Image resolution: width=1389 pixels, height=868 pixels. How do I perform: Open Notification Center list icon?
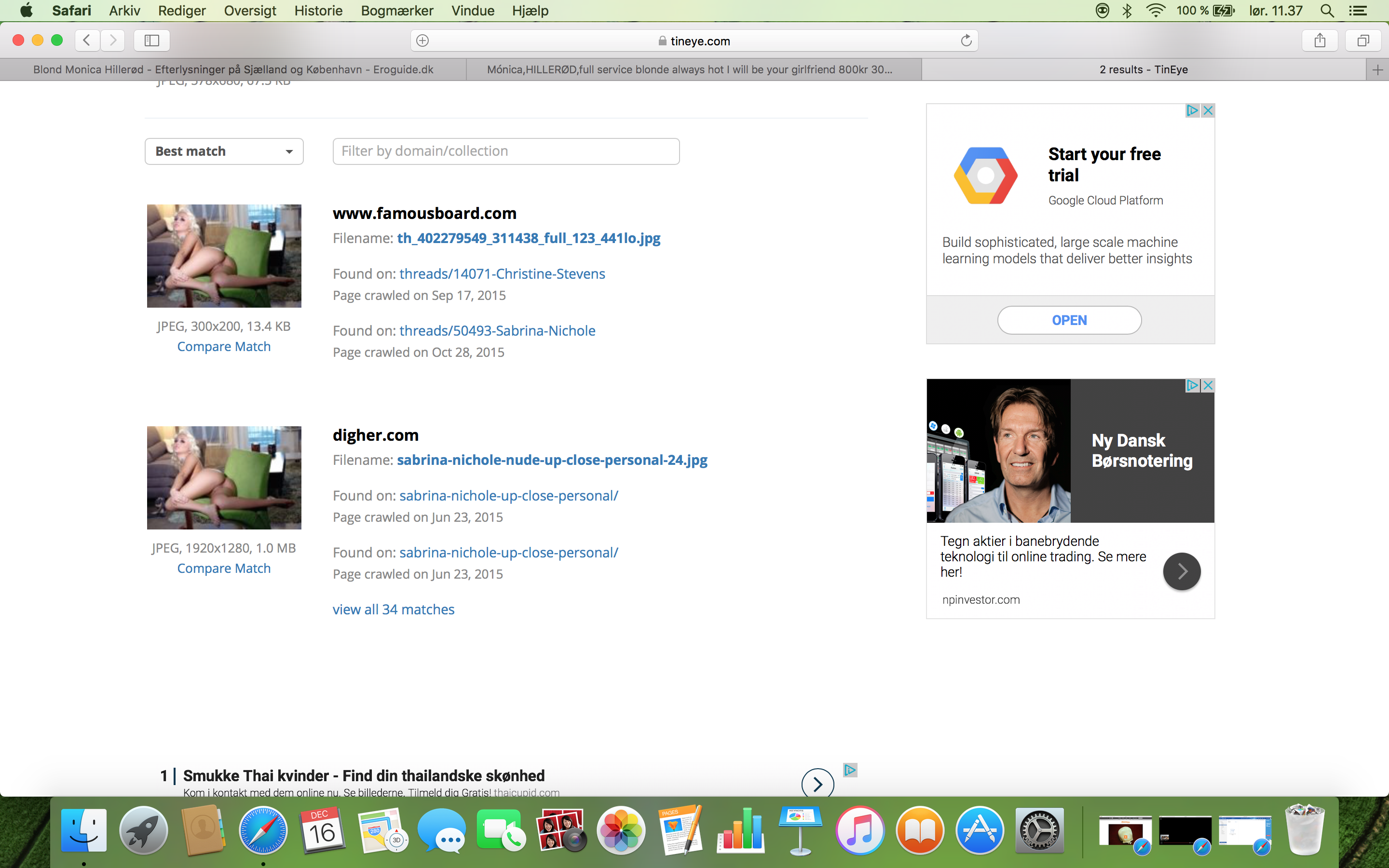(x=1358, y=11)
